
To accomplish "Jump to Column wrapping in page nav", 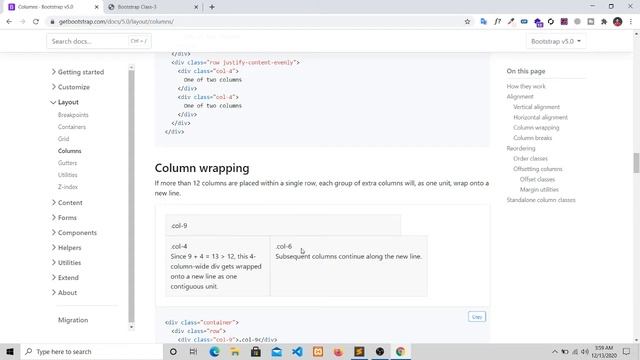I will pyautogui.click(x=536, y=128).
